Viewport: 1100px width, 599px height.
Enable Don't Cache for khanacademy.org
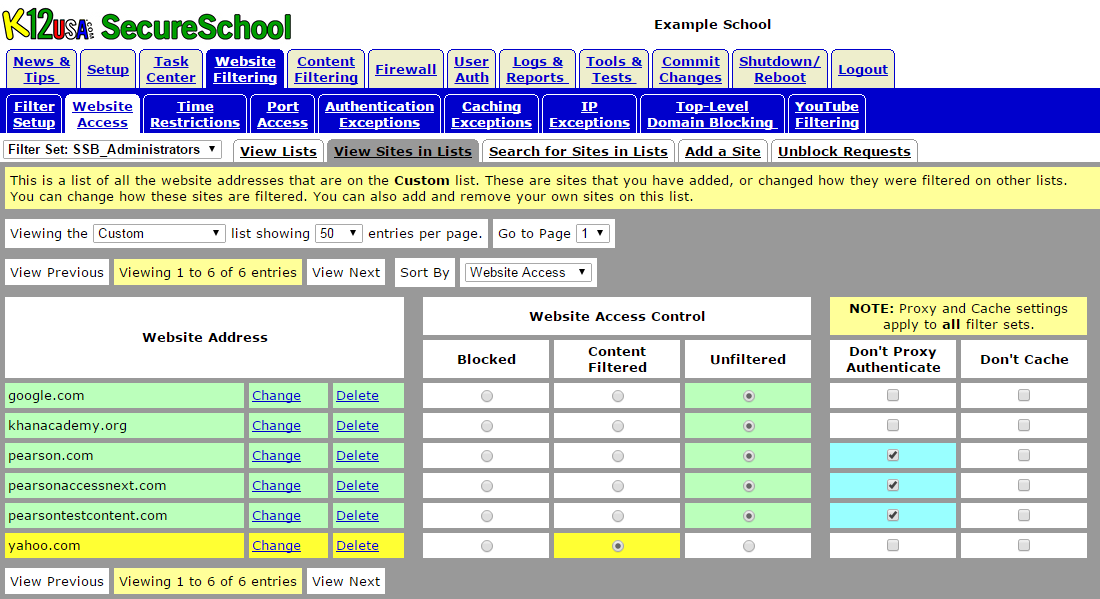pos(1024,425)
